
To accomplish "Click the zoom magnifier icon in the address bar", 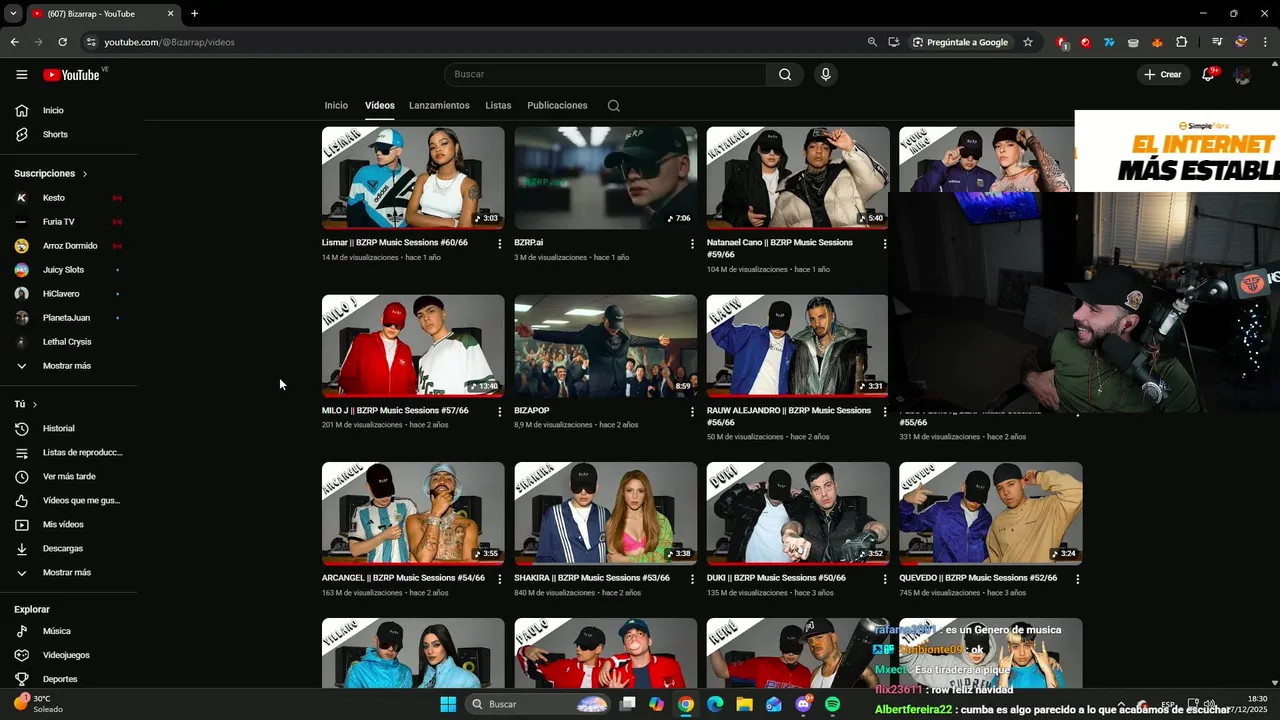I will [x=872, y=42].
